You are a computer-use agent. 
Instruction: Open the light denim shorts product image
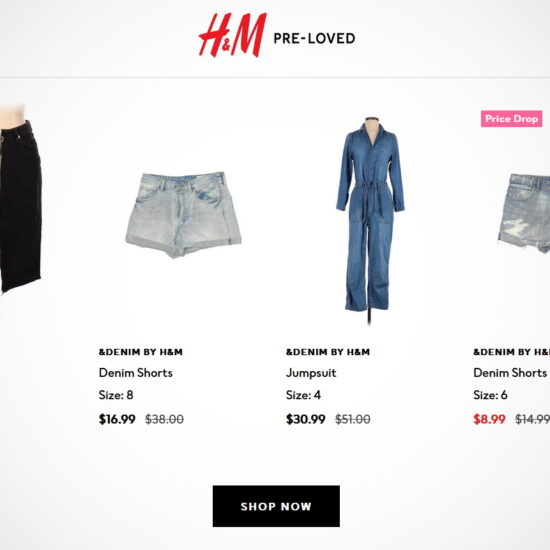(x=183, y=215)
